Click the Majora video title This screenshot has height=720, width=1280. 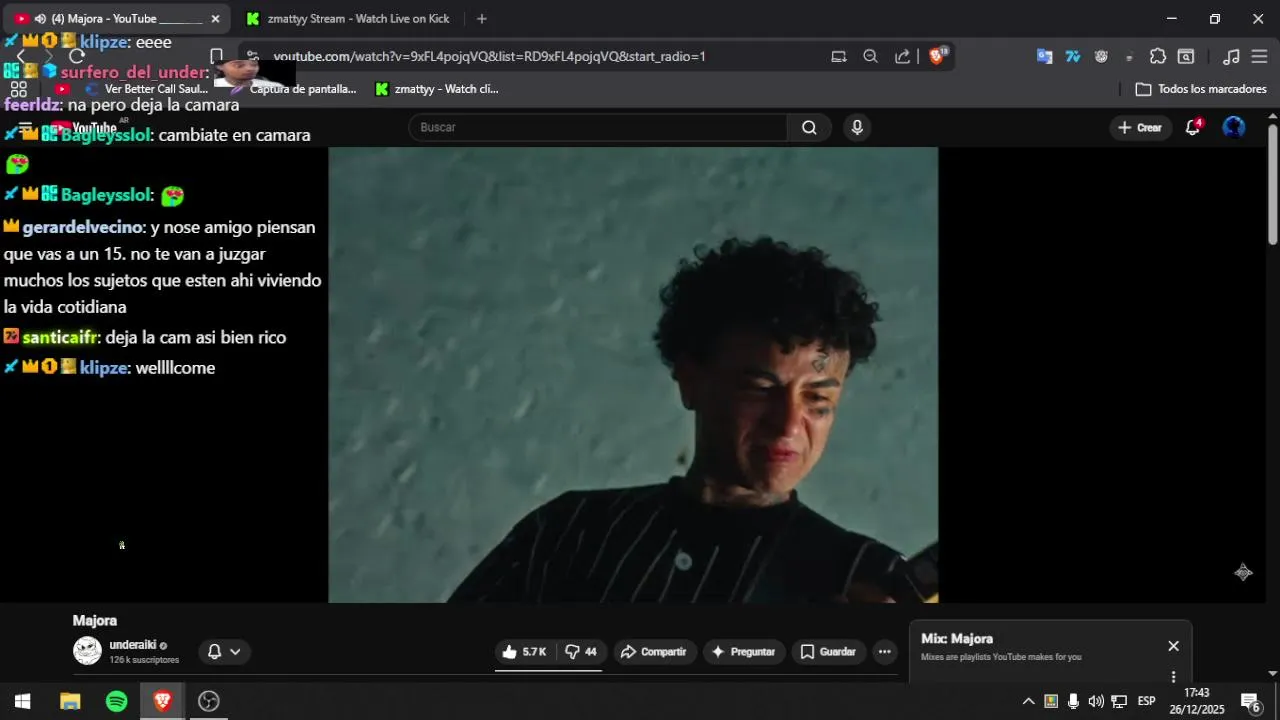click(x=95, y=620)
